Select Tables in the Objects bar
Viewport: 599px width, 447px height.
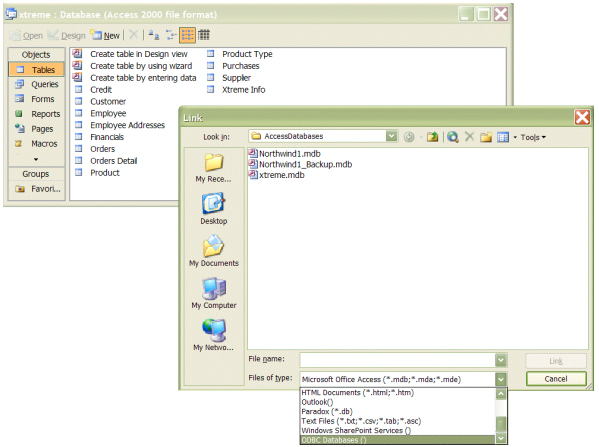[36, 70]
